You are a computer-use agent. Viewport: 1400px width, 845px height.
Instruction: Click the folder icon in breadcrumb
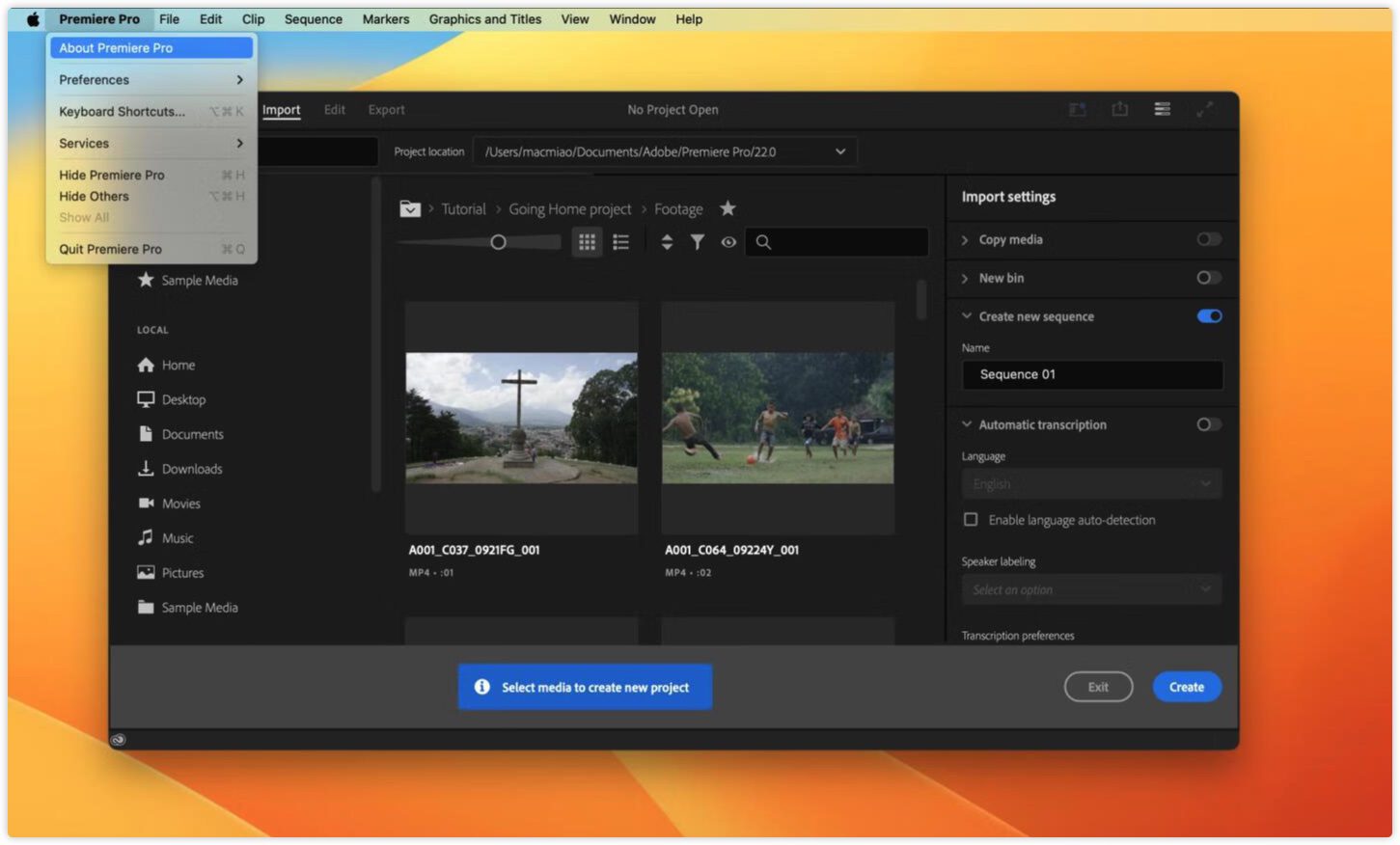click(x=410, y=208)
